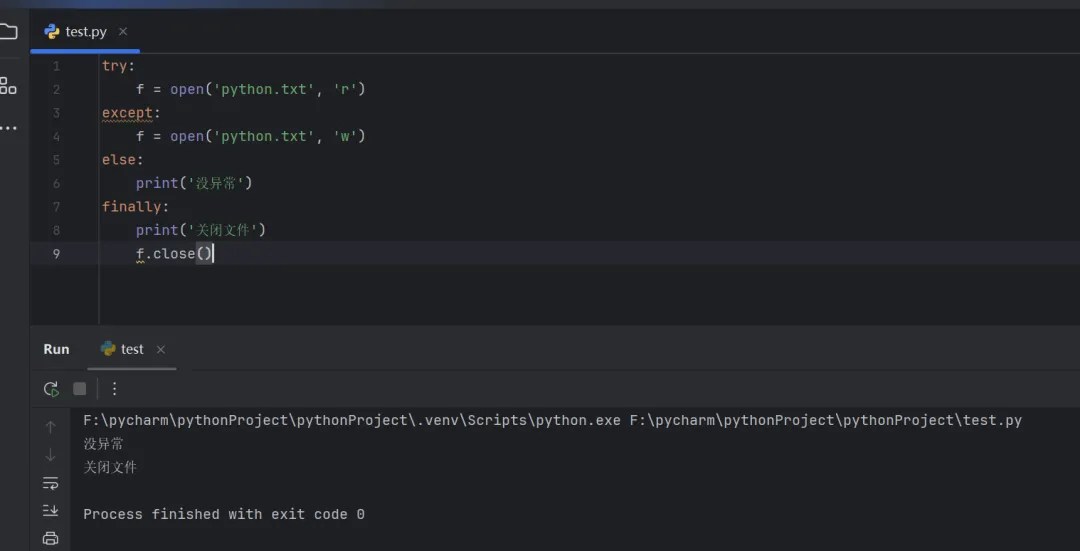Screen dimensions: 1080x551
Task: Open the Structure tool window icon
Action: point(8,86)
